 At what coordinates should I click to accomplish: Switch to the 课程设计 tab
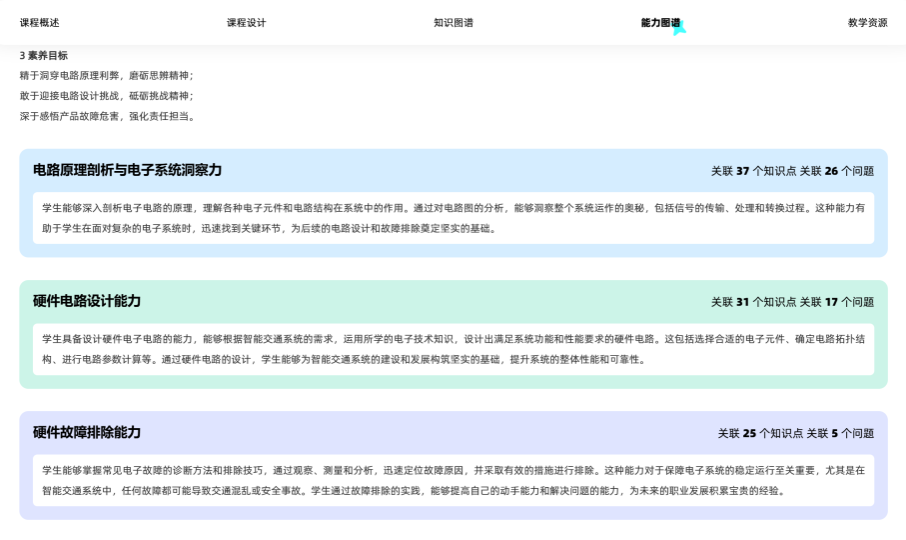pos(246,22)
